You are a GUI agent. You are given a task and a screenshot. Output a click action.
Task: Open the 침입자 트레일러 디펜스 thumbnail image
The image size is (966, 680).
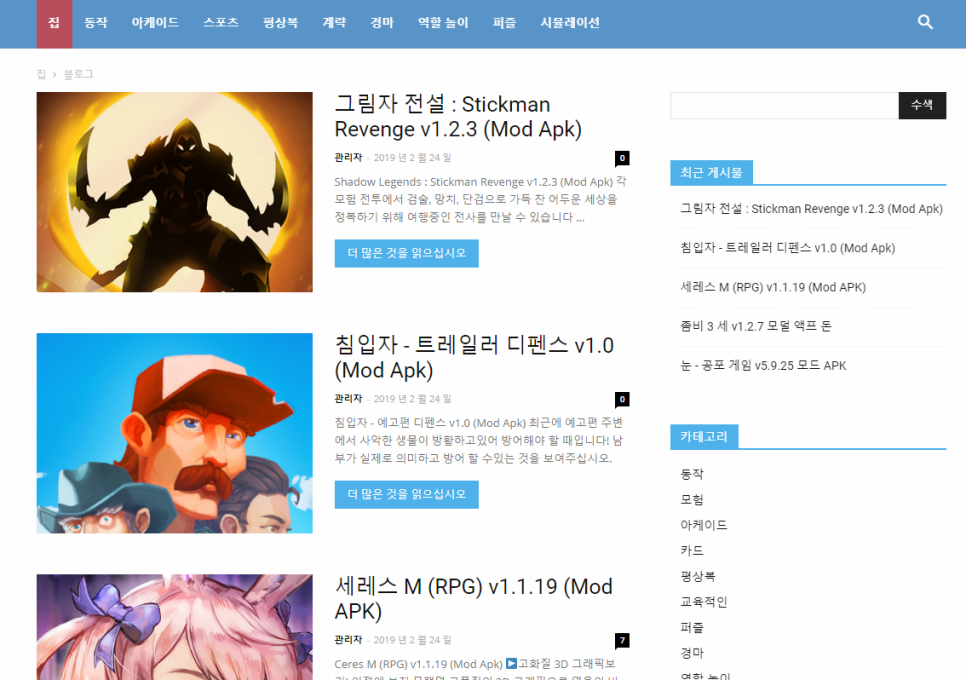174,433
